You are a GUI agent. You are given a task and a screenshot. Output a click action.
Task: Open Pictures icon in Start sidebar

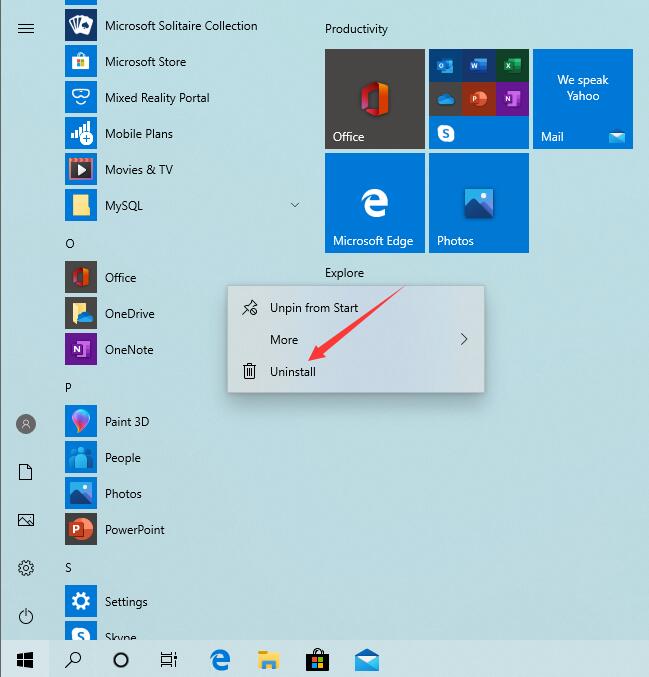(x=26, y=520)
